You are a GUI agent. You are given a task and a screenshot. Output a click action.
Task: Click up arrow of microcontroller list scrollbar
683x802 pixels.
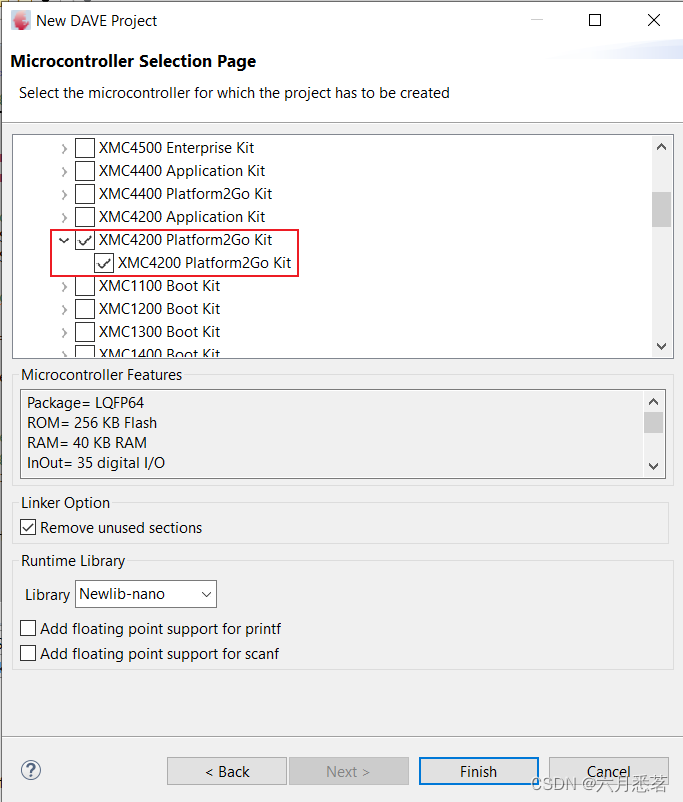[x=661, y=147]
